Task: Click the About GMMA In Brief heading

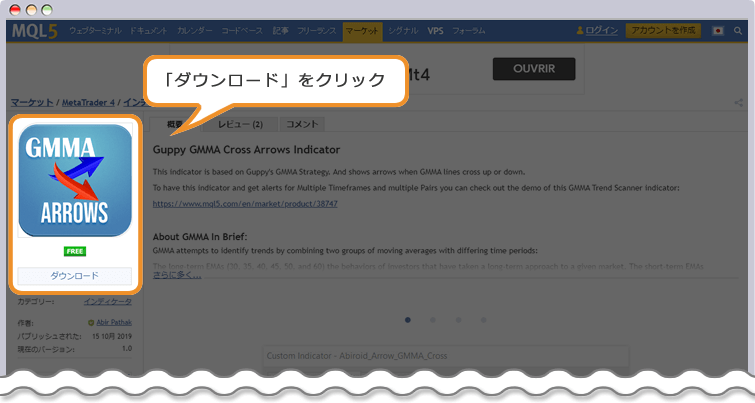Action: (x=200, y=236)
